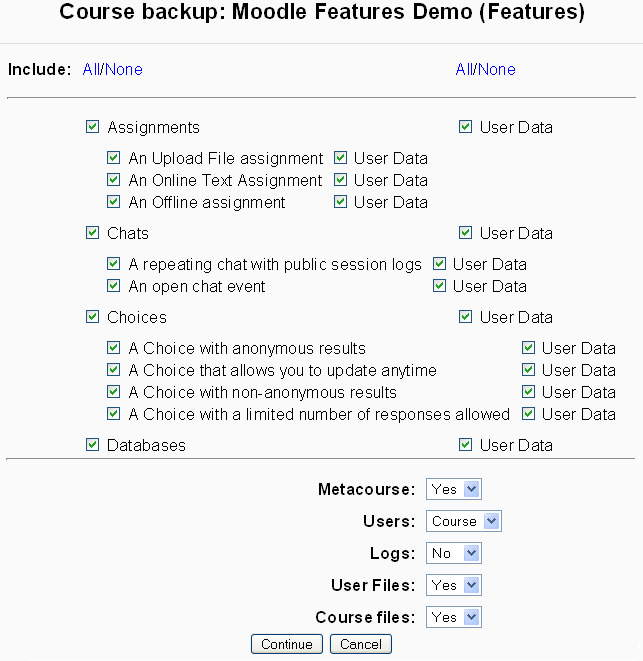Expand the Course files dropdown

[x=454, y=617]
